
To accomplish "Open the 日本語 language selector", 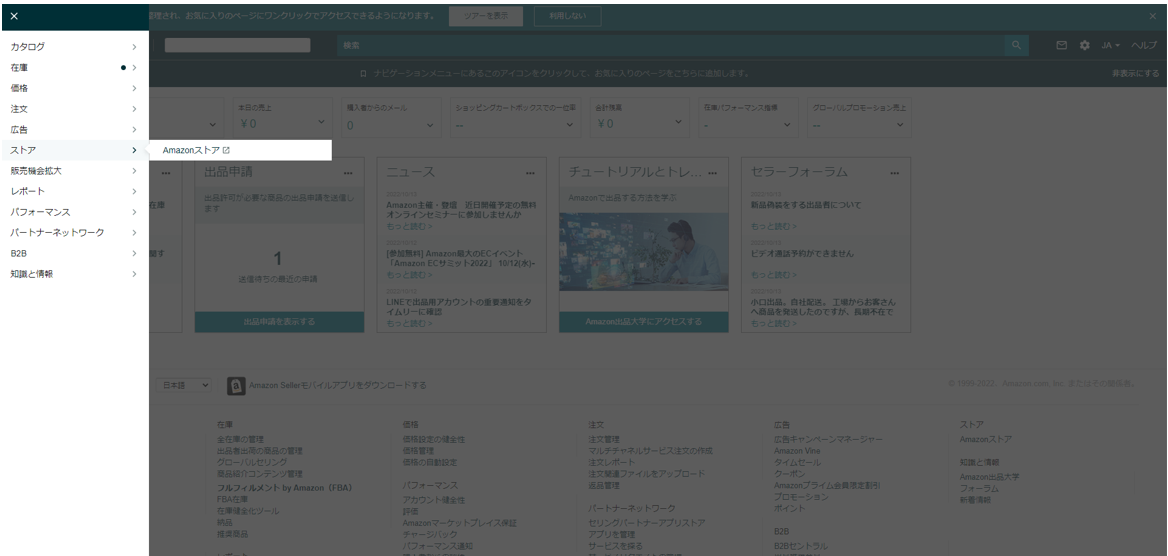I will pyautogui.click(x=183, y=385).
